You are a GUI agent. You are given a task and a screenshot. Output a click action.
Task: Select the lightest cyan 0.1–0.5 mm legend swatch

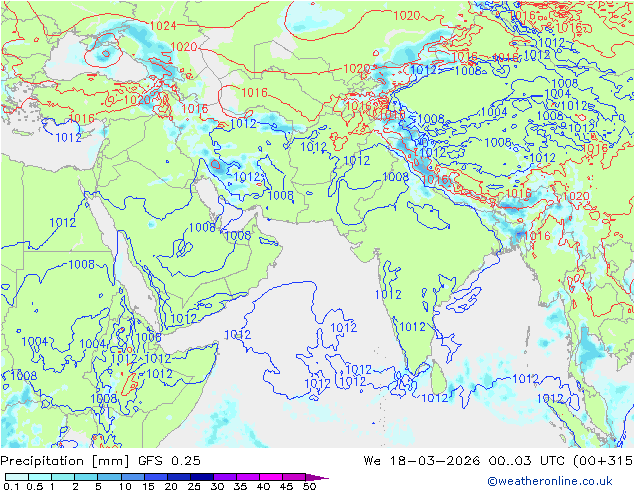tap(17, 477)
